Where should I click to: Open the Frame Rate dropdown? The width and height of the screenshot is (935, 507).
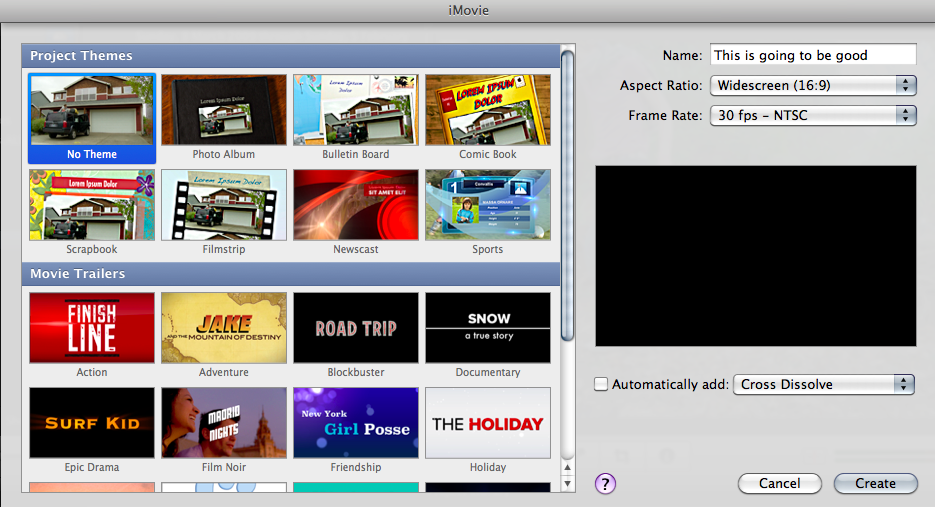click(812, 115)
